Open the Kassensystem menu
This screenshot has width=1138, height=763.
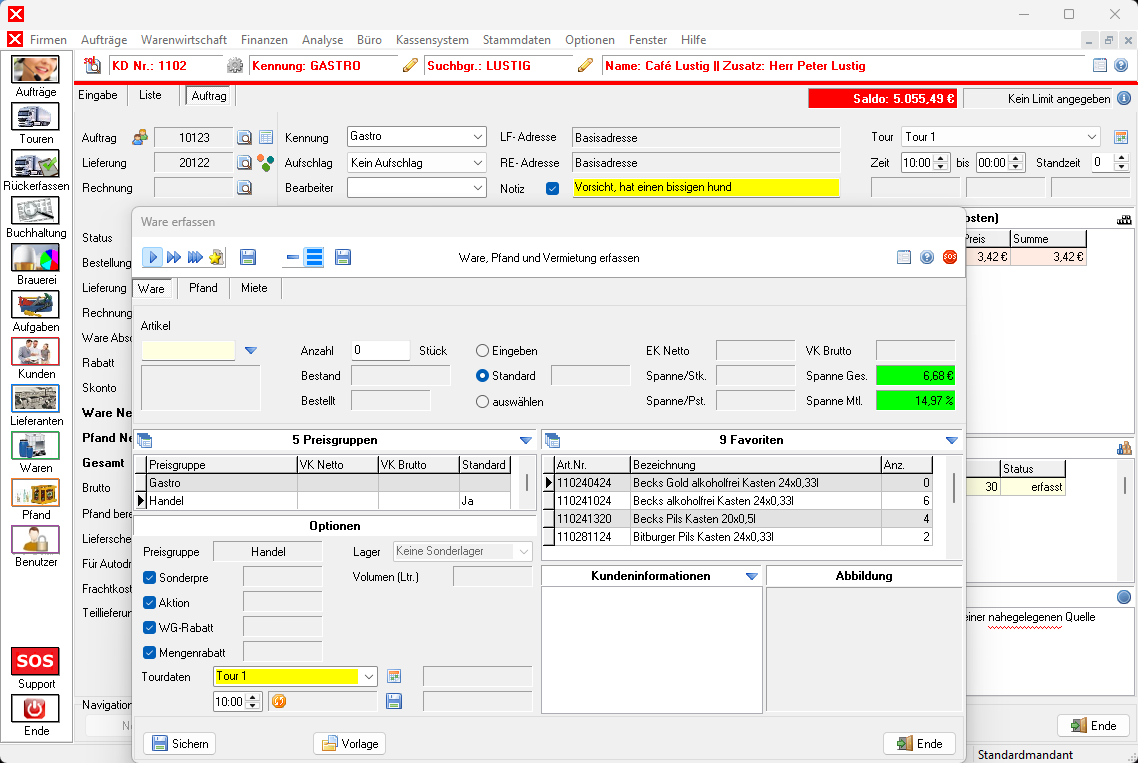click(x=432, y=40)
